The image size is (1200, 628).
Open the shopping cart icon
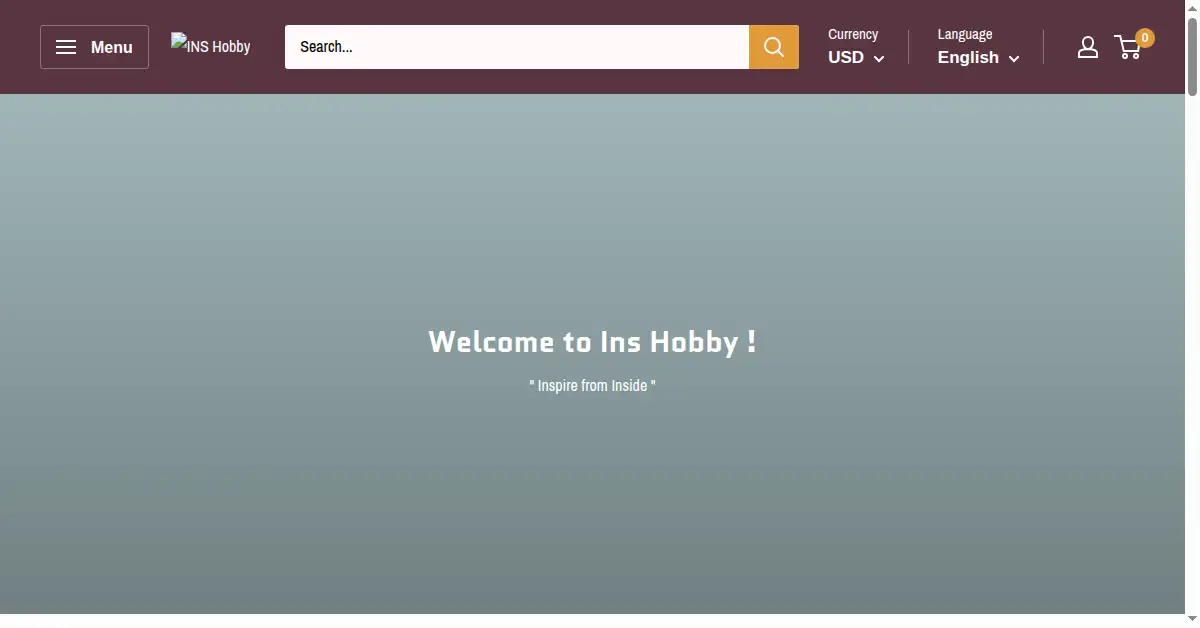[1128, 47]
